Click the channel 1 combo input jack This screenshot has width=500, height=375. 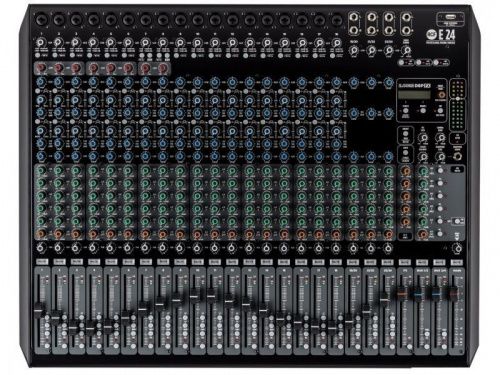pyautogui.click(x=41, y=20)
